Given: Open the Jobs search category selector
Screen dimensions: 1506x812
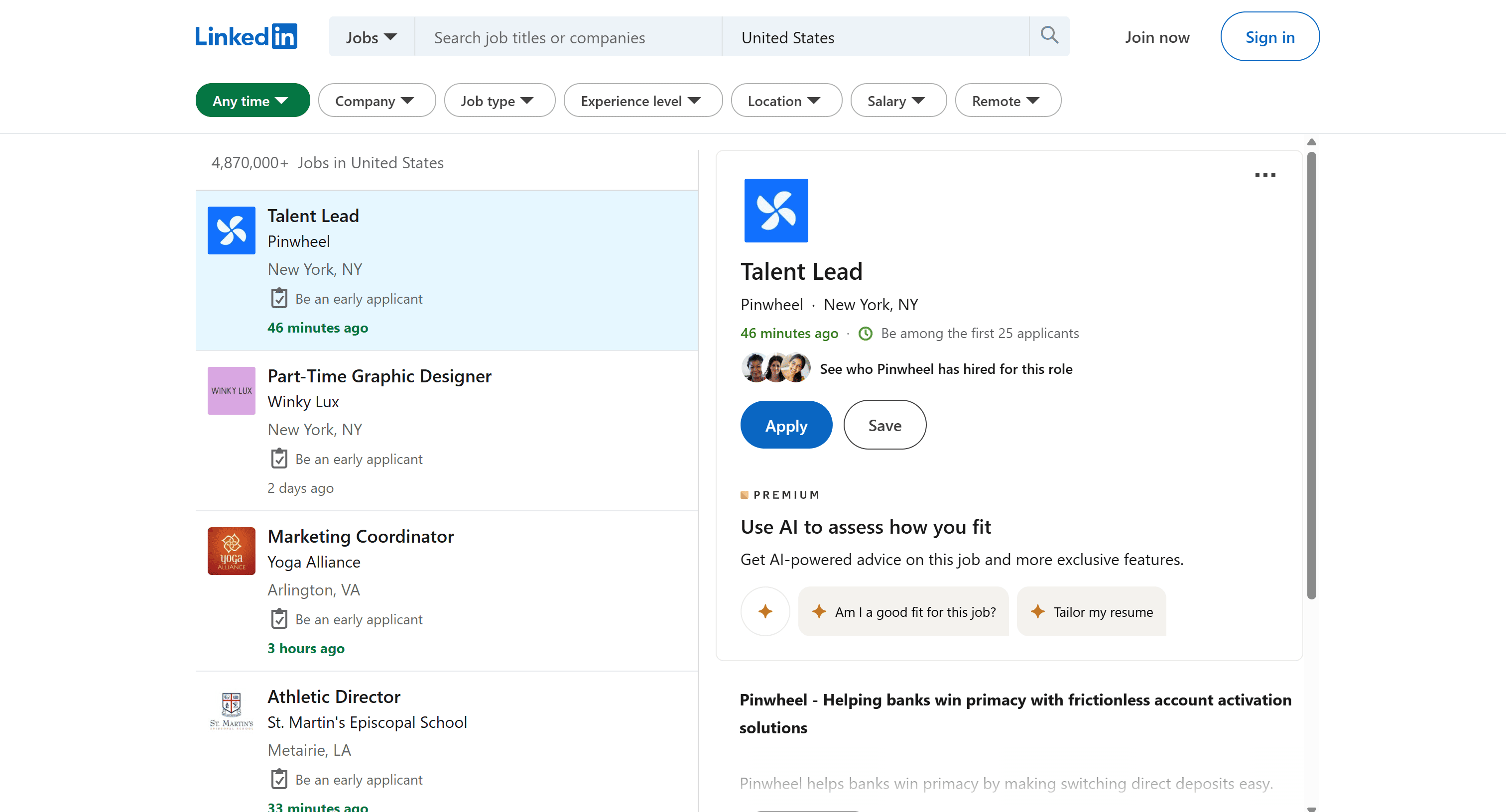Looking at the screenshot, I should coord(371,36).
